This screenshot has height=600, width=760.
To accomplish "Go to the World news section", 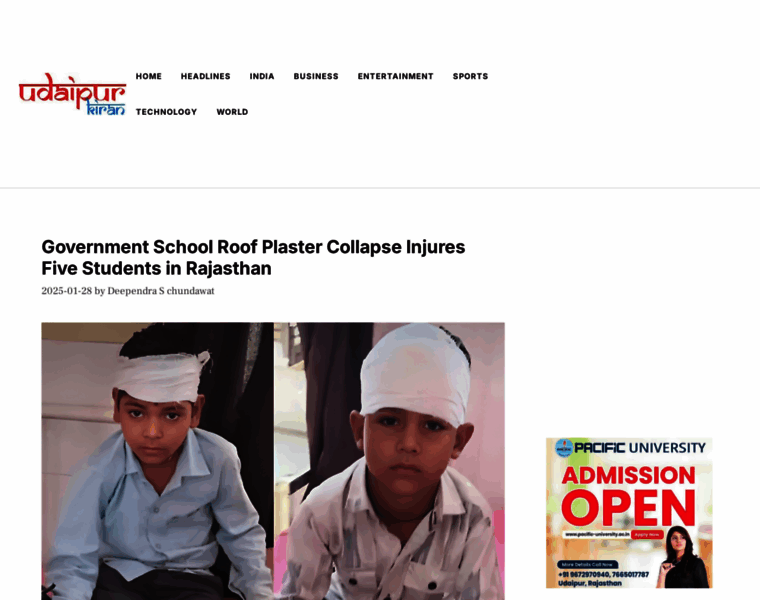I will pos(232,111).
